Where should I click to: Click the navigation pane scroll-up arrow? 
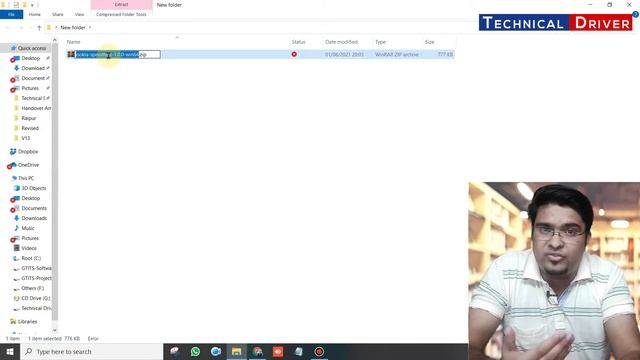tap(55, 40)
